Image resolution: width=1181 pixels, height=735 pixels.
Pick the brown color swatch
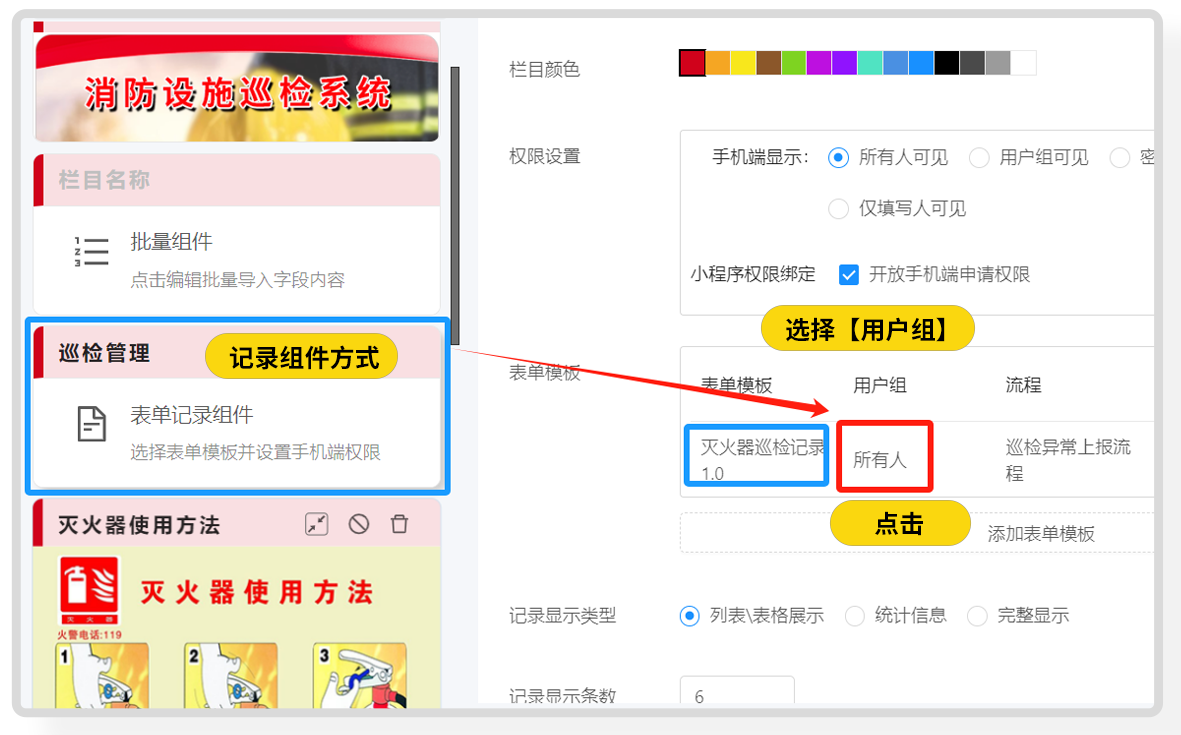coord(769,63)
